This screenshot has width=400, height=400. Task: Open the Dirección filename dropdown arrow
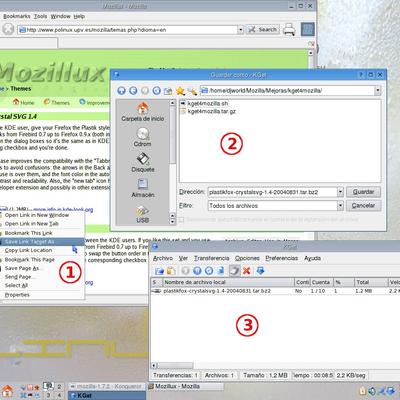(x=340, y=192)
